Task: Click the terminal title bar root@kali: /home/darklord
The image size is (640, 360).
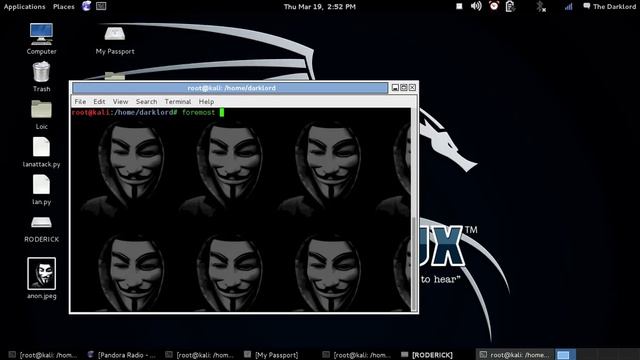Action: click(x=230, y=88)
